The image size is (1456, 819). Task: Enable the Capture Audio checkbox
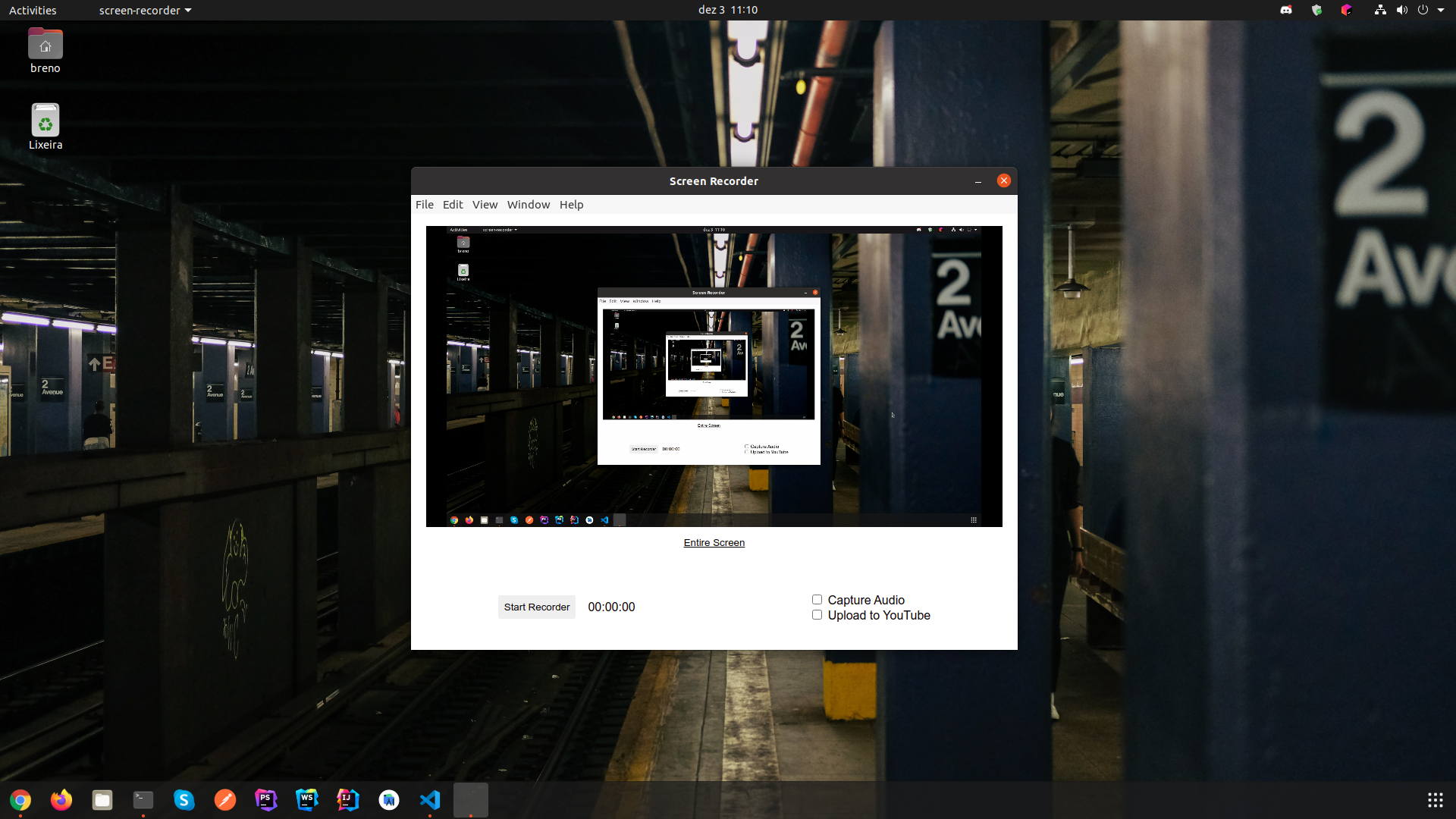[817, 600]
